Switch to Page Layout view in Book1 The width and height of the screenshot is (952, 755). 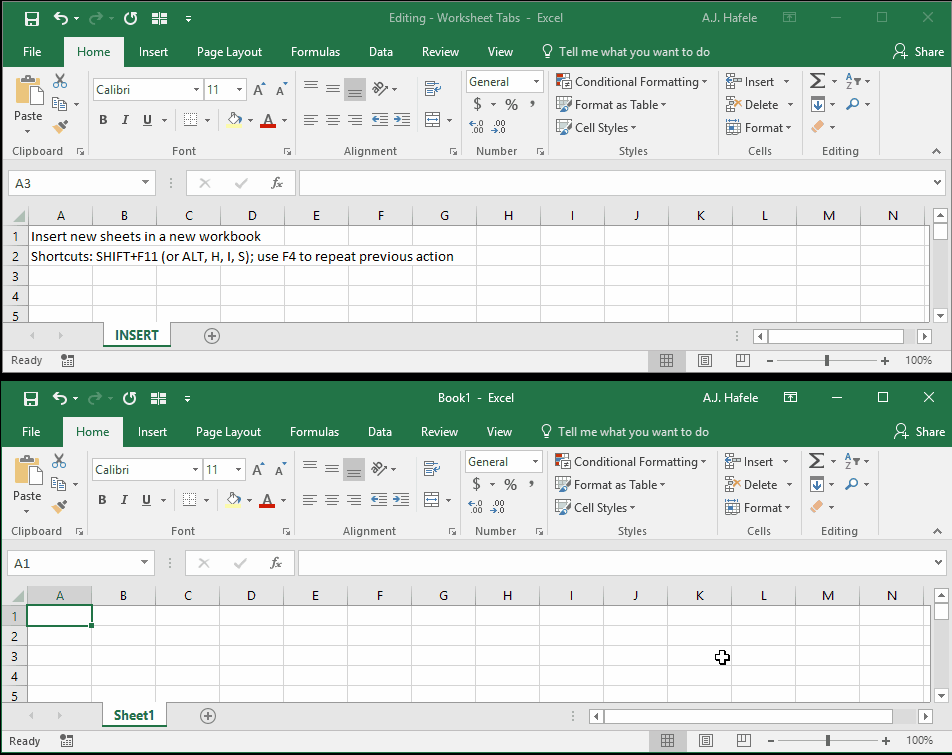click(706, 740)
